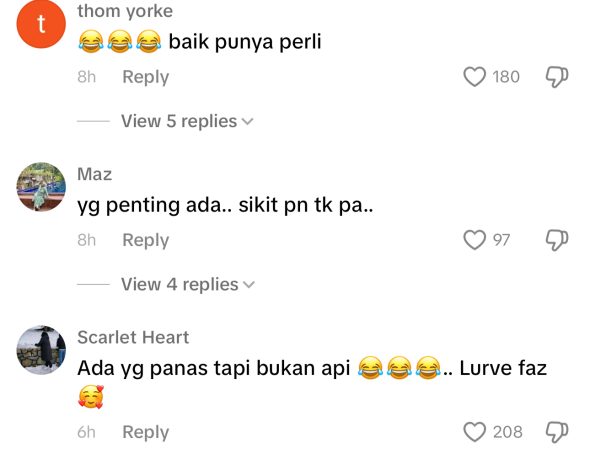
Task: Dislike thom yorke's comment
Action: pyautogui.click(x=557, y=77)
